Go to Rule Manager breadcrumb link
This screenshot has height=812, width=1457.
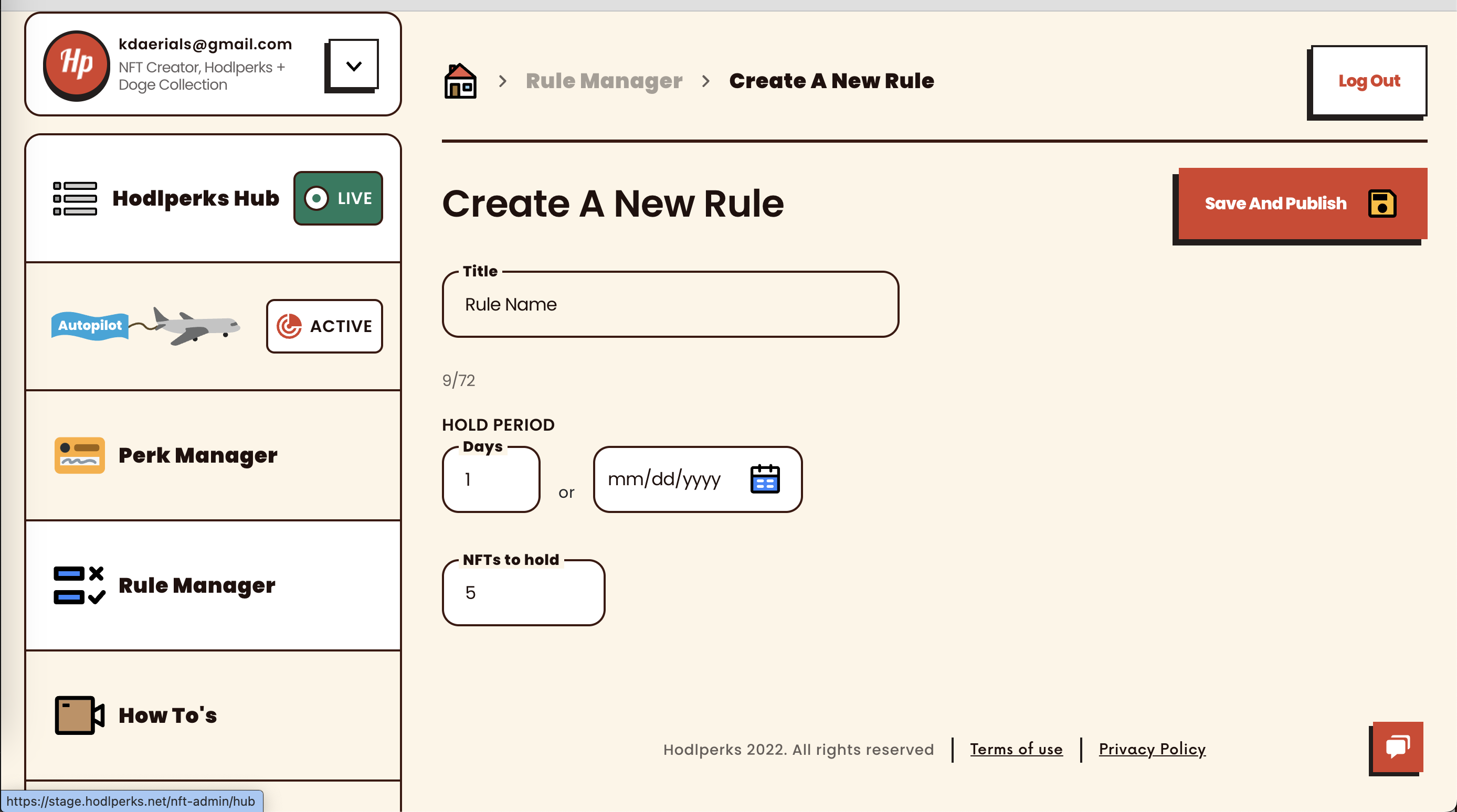click(x=604, y=81)
